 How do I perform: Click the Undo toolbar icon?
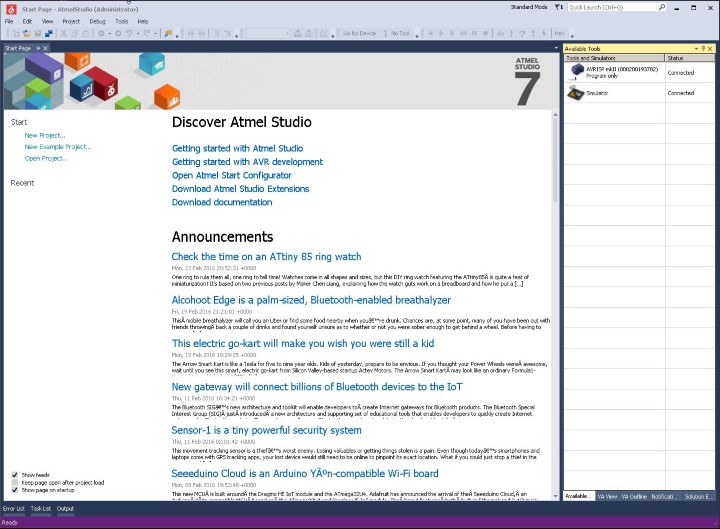tap(129, 34)
